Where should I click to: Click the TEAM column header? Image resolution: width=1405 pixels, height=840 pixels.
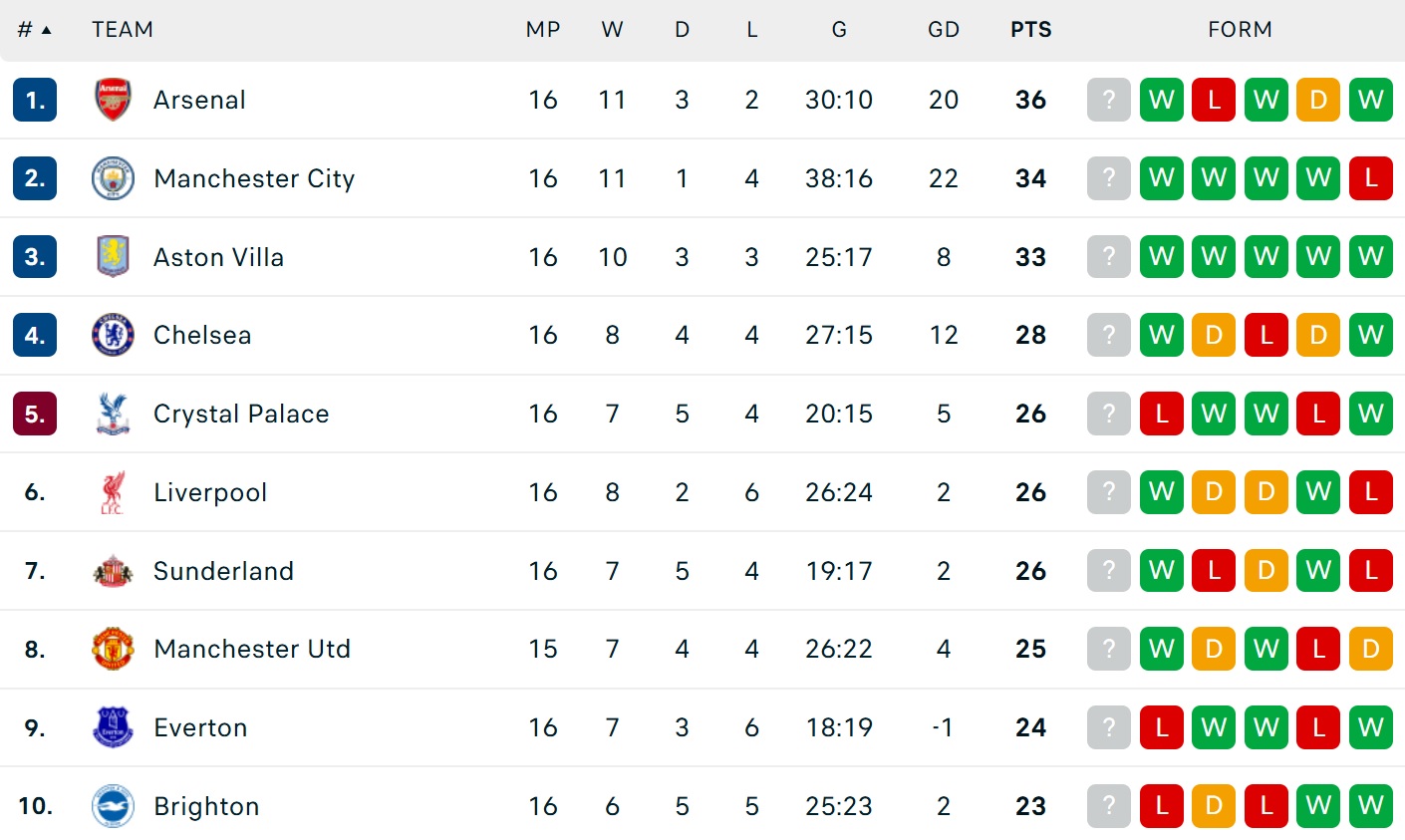123,30
